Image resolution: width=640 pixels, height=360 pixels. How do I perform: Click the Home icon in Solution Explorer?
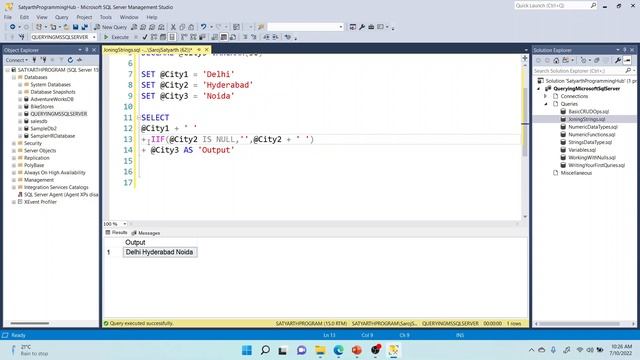(x=556, y=60)
